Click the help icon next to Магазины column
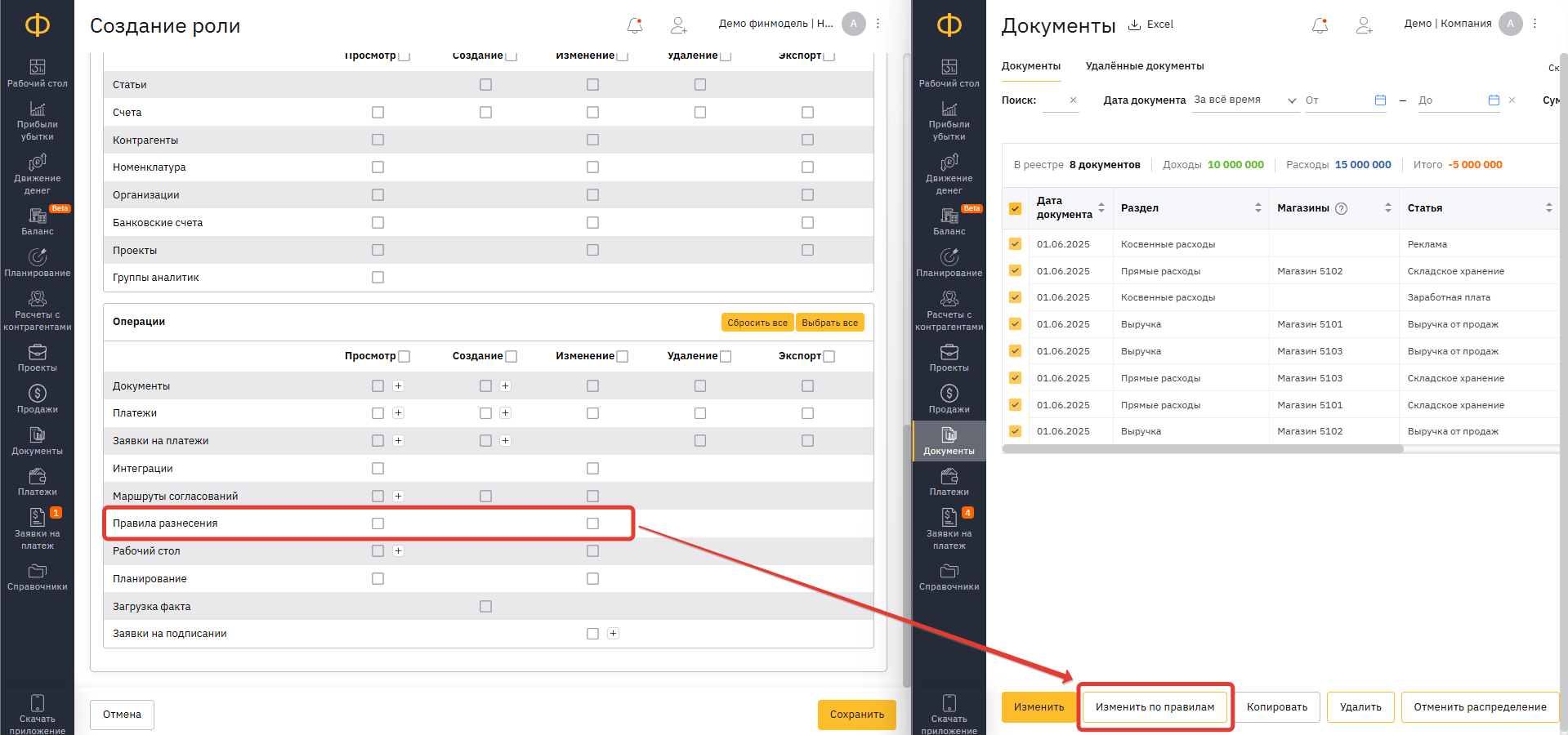This screenshot has height=735, width=1568. [1341, 208]
